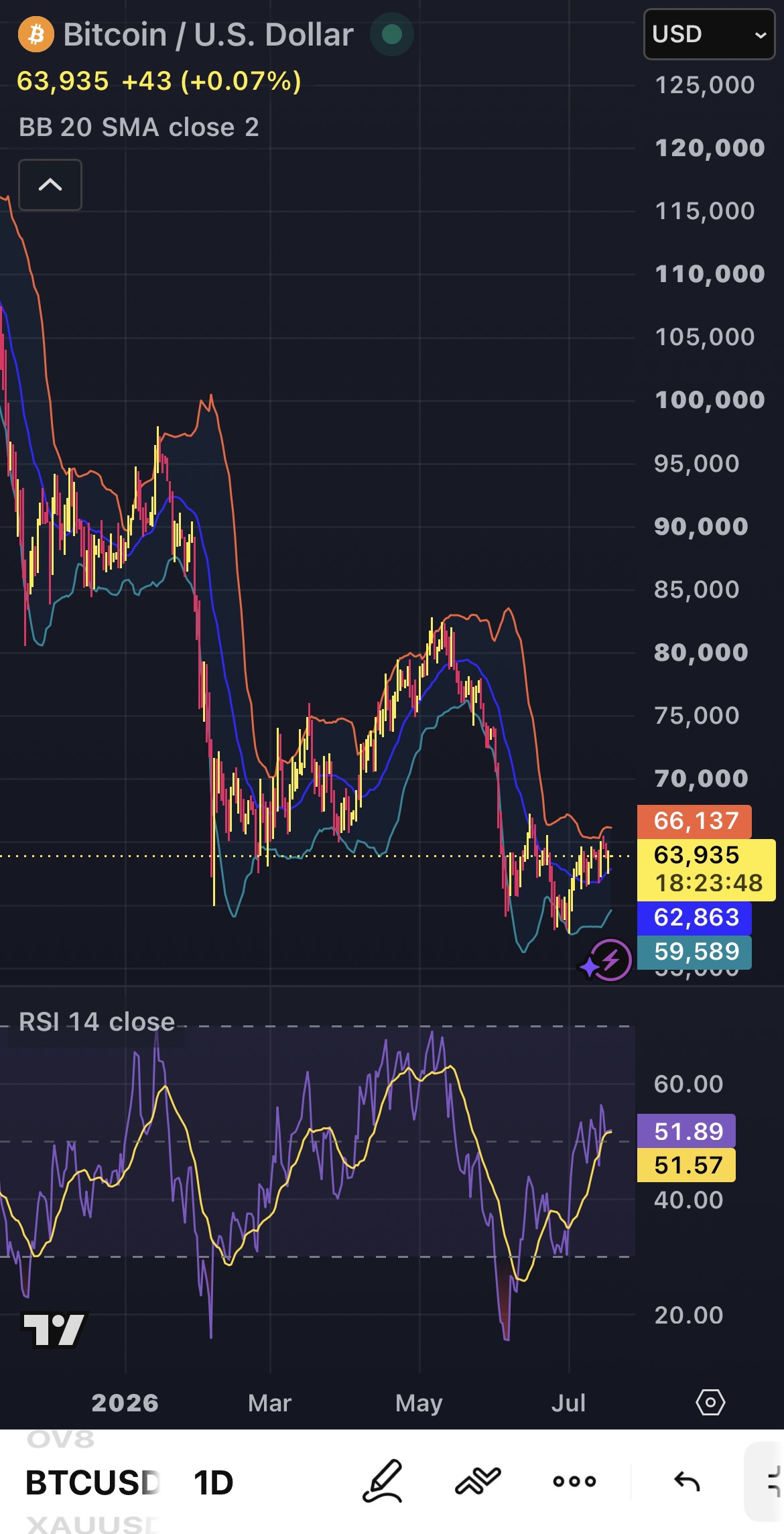Tap the Bitcoin logo icon
The width and height of the screenshot is (784, 1534).
[x=36, y=34]
